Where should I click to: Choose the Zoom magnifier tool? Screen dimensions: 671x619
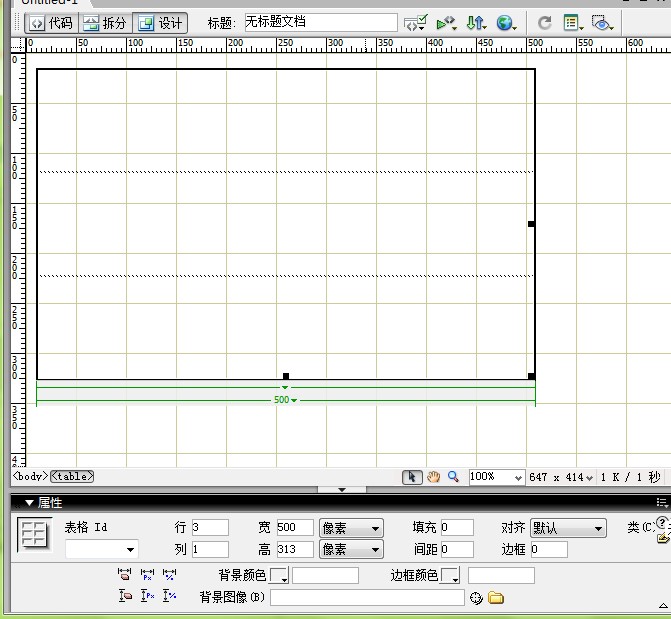point(453,476)
